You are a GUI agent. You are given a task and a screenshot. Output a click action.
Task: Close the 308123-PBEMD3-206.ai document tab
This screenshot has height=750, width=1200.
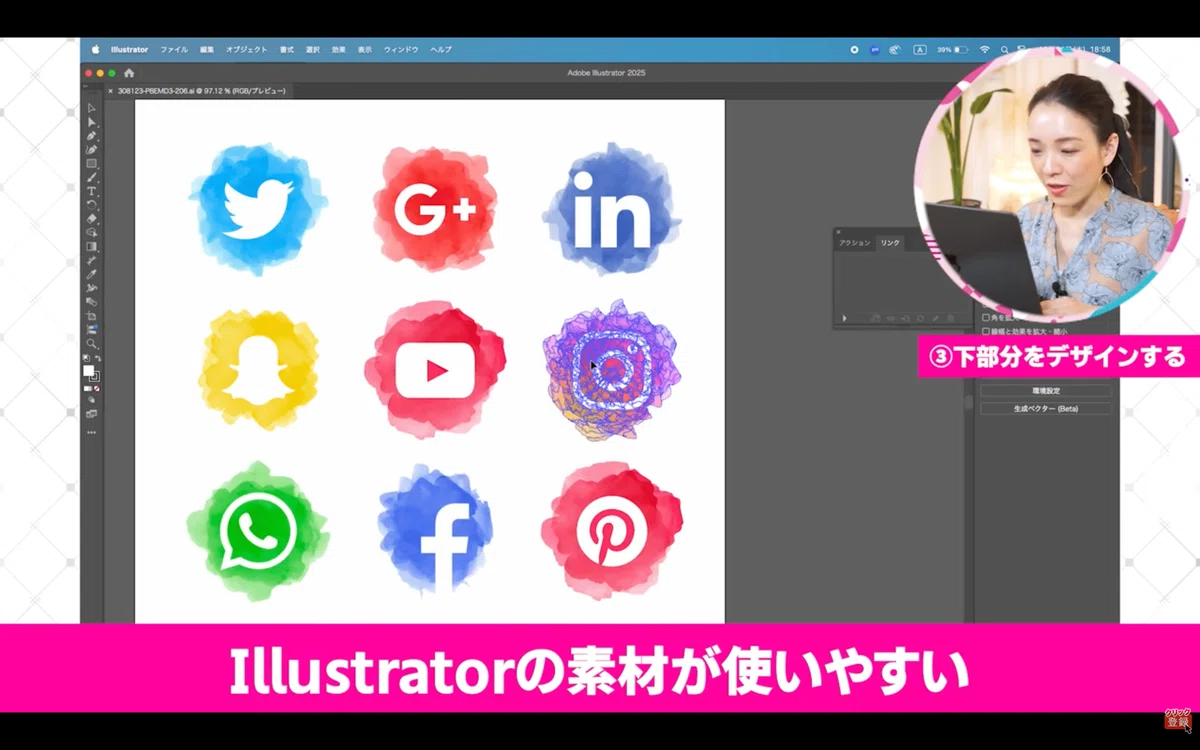coord(110,91)
